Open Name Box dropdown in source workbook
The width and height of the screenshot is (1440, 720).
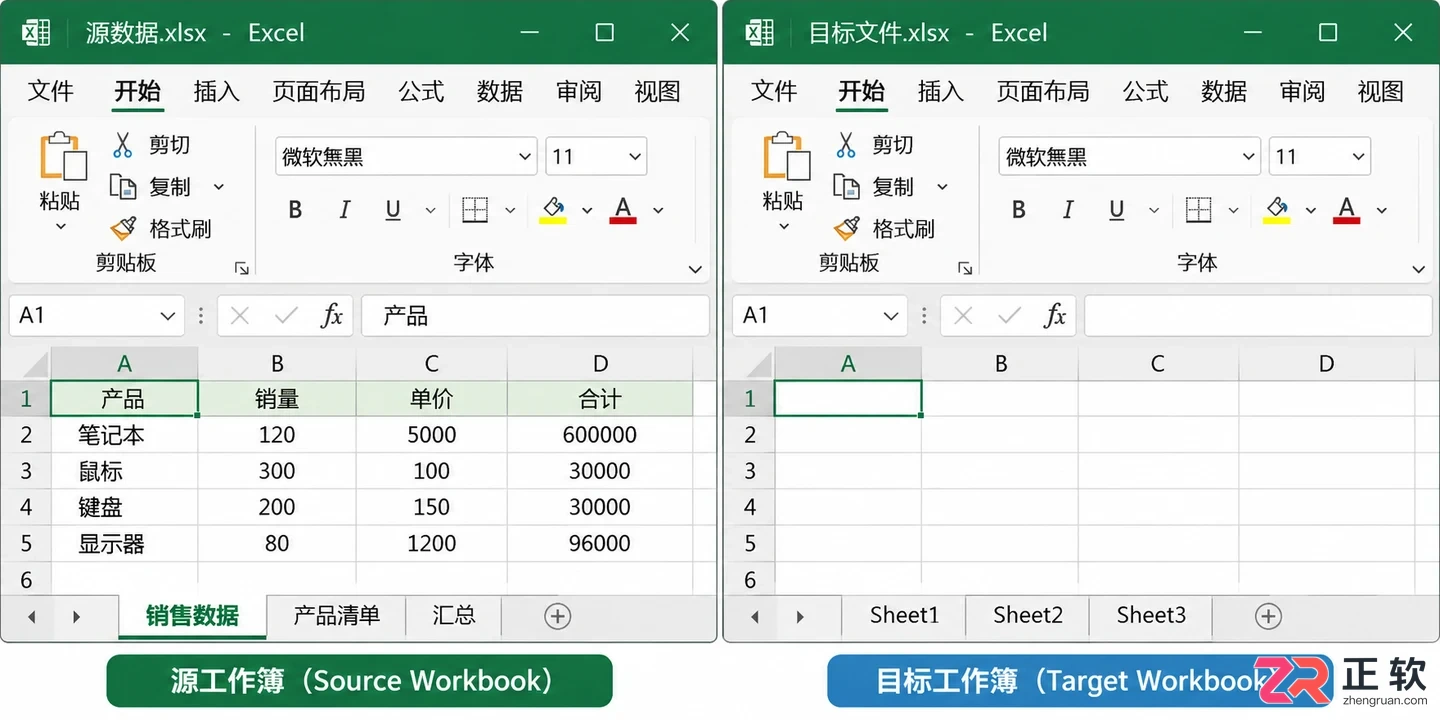click(x=167, y=316)
